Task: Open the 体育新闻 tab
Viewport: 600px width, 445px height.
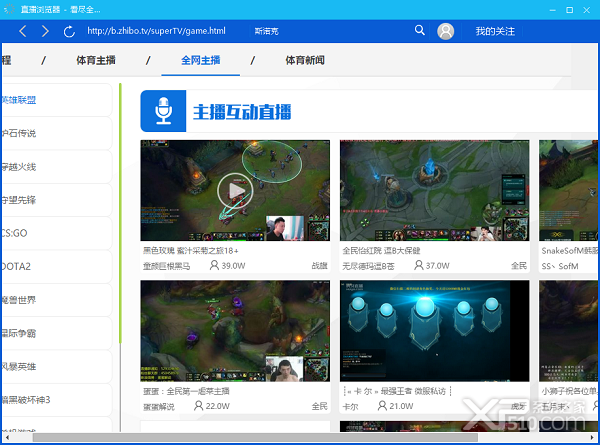Action: pos(305,60)
